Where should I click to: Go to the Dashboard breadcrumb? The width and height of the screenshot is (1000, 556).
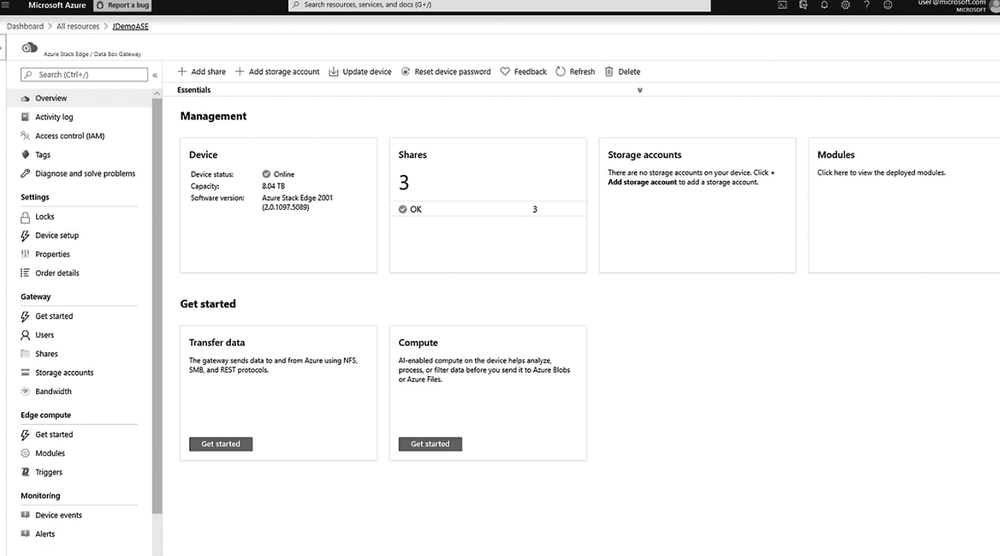[x=25, y=26]
